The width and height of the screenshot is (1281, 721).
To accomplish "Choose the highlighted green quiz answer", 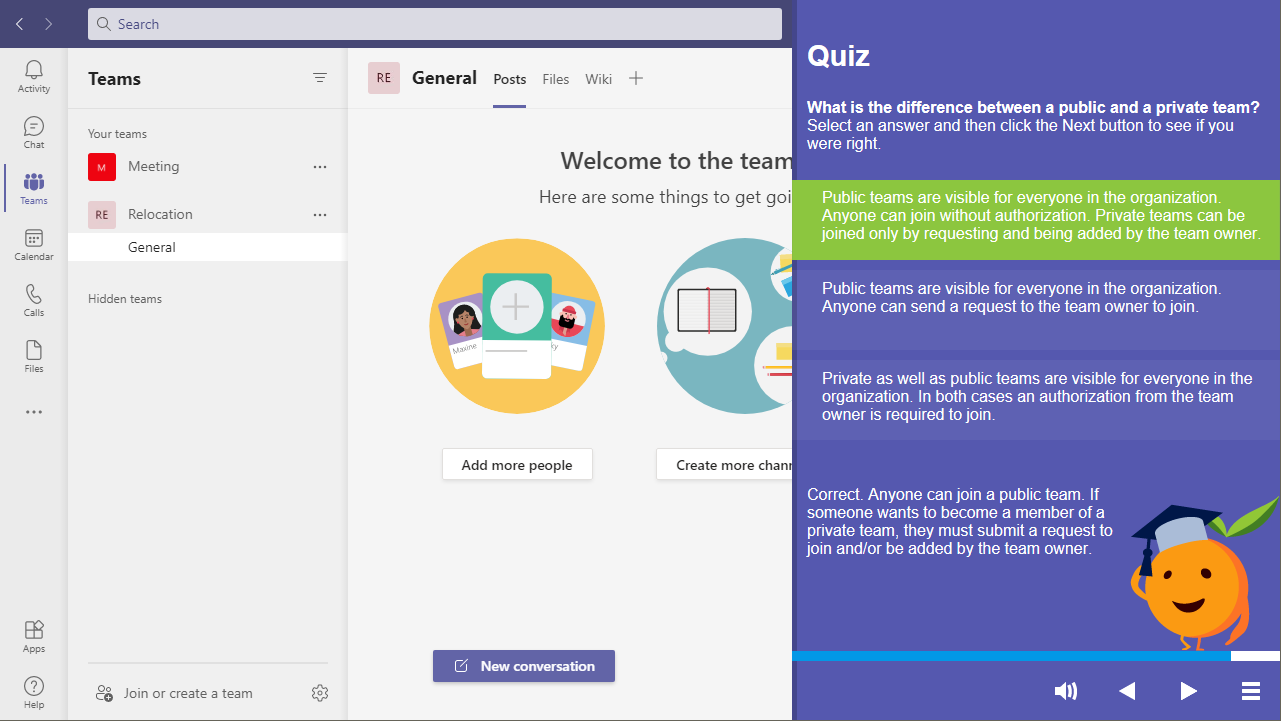I will (1036, 220).
